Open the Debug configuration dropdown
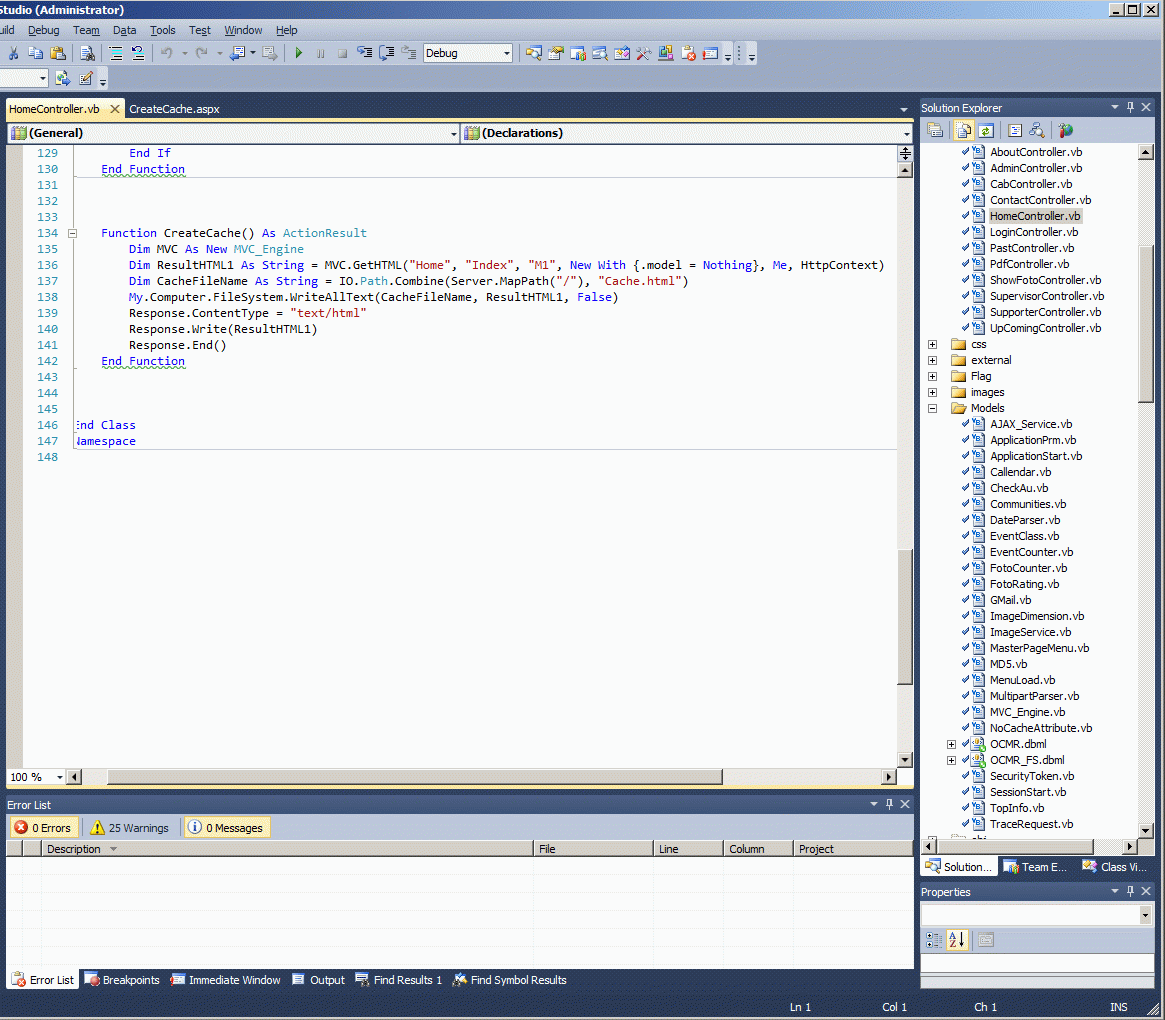This screenshot has height=1020, width=1165. (x=507, y=53)
